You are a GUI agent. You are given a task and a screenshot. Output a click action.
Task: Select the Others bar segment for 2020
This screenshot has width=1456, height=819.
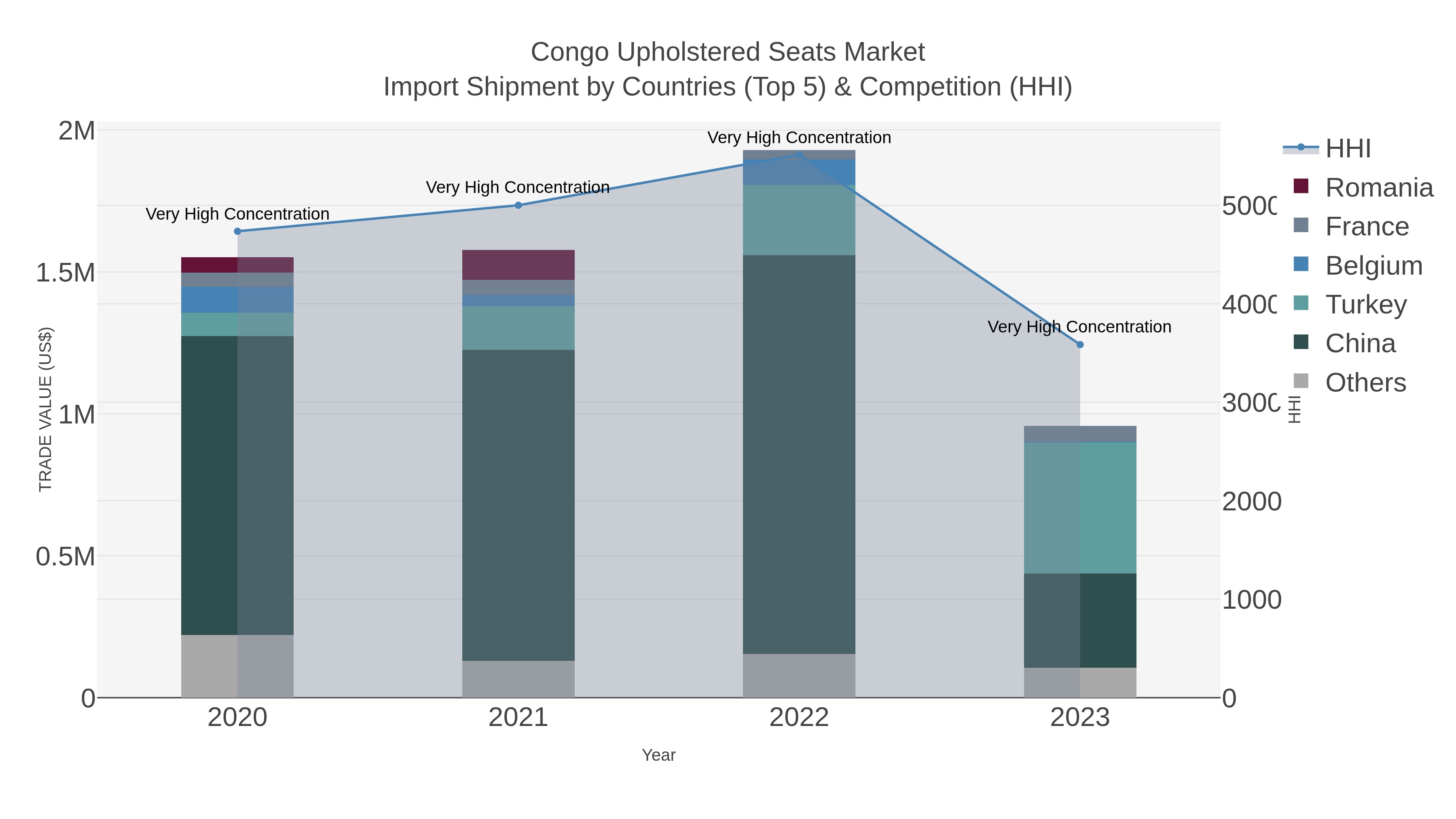pyautogui.click(x=237, y=666)
